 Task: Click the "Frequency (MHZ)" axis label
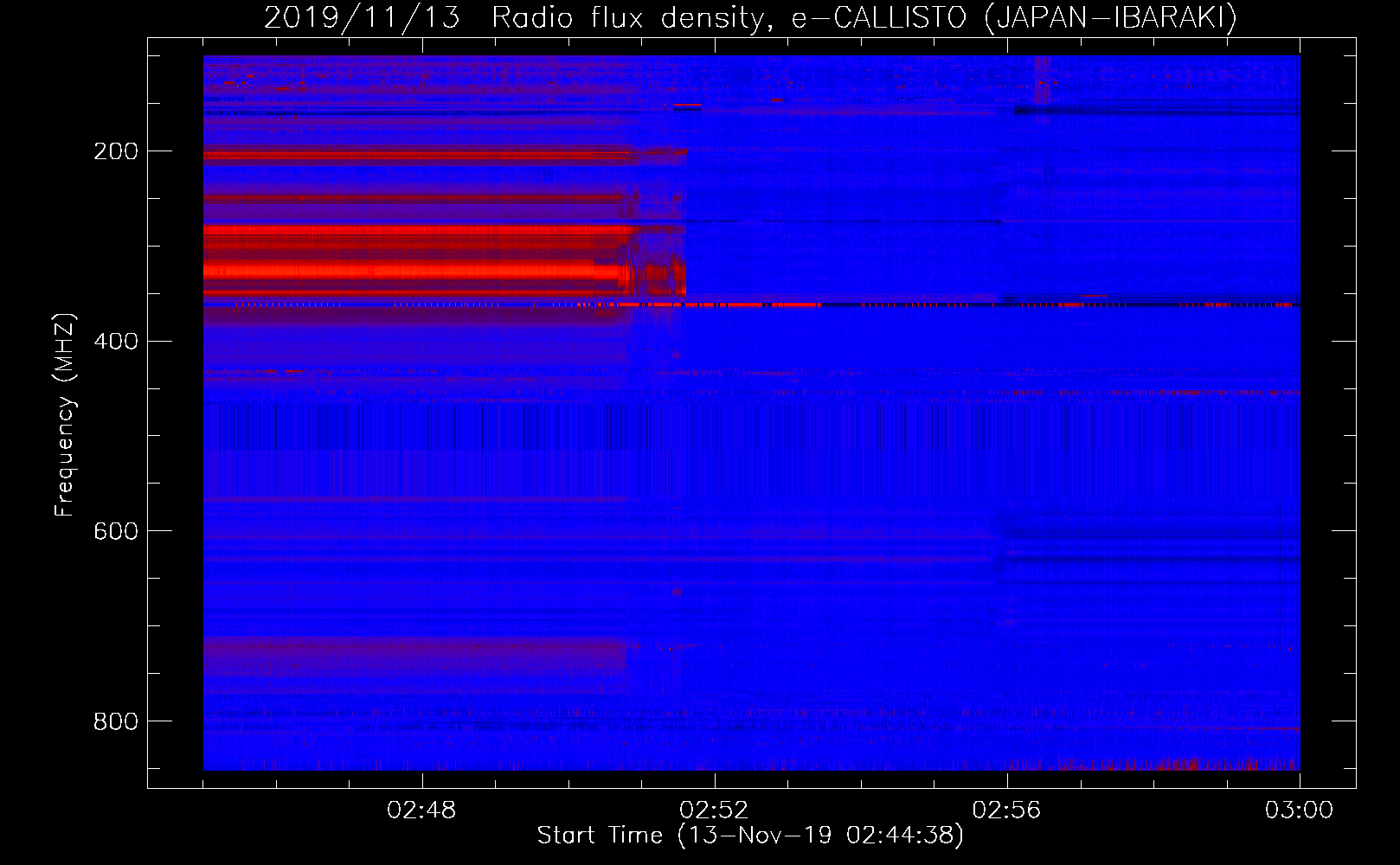coord(65,414)
